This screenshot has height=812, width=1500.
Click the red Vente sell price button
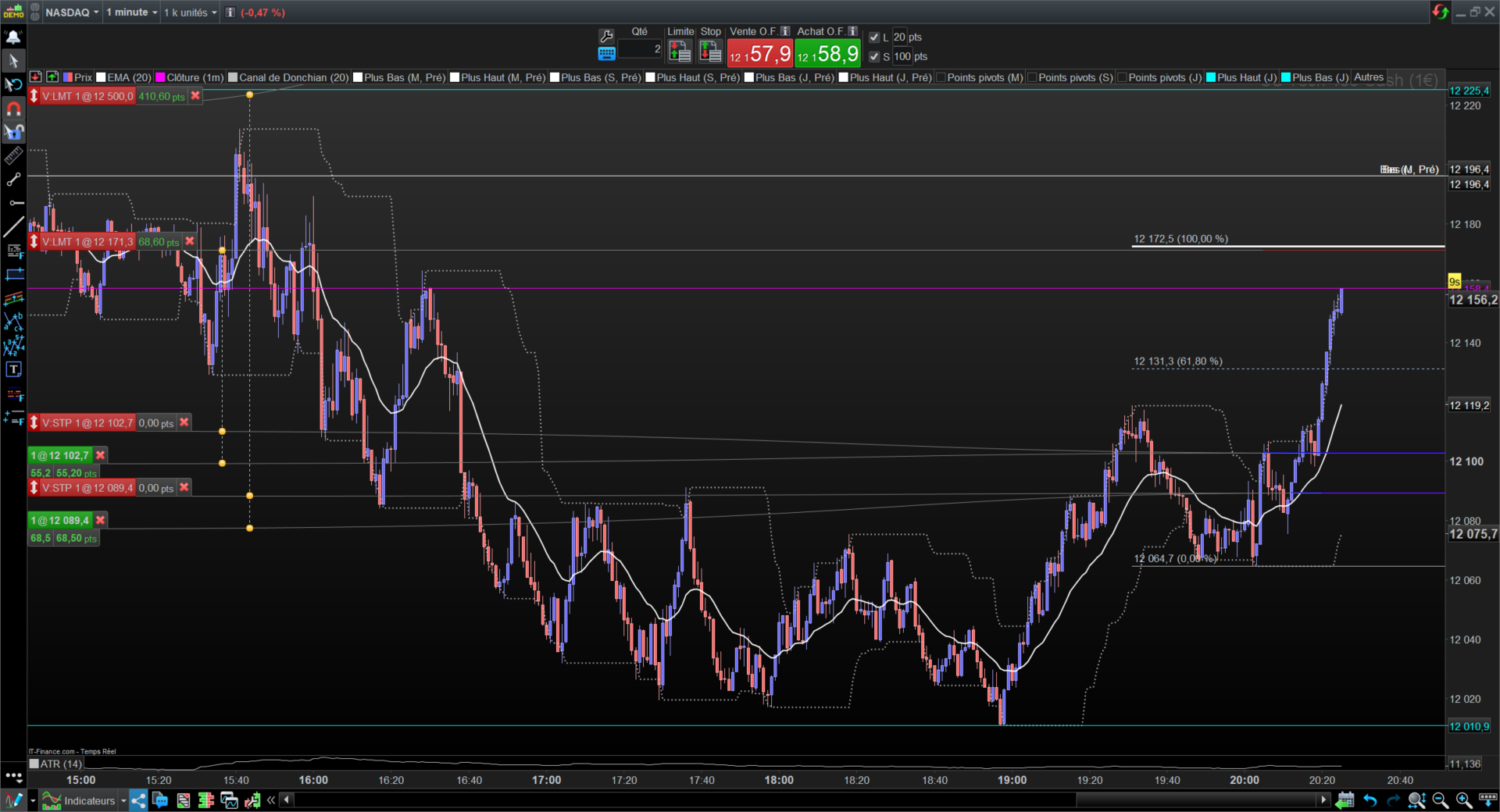coord(759,54)
